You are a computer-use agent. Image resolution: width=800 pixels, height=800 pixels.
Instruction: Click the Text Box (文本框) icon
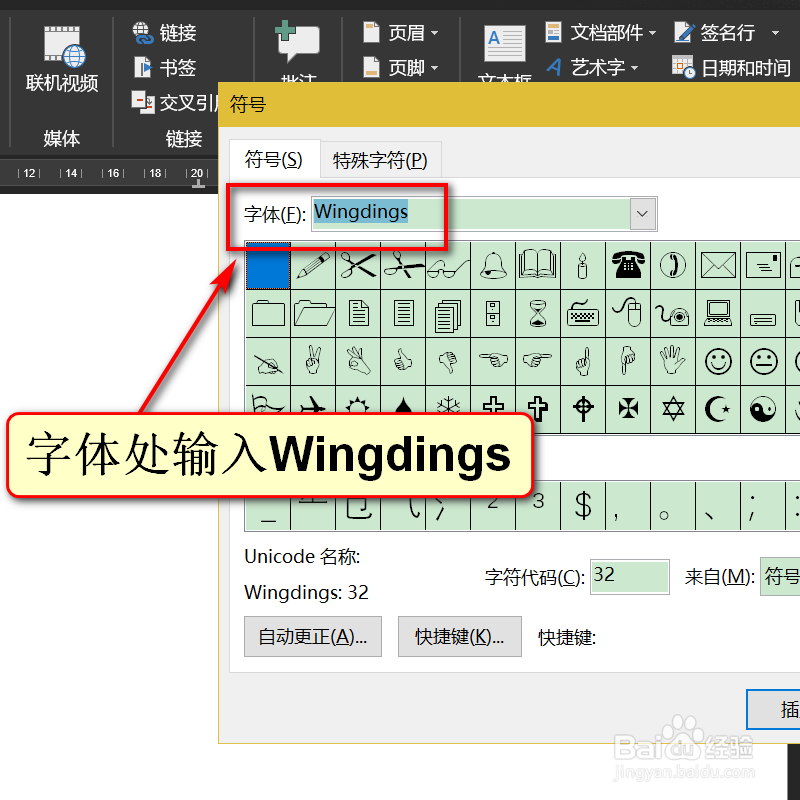coord(504,44)
